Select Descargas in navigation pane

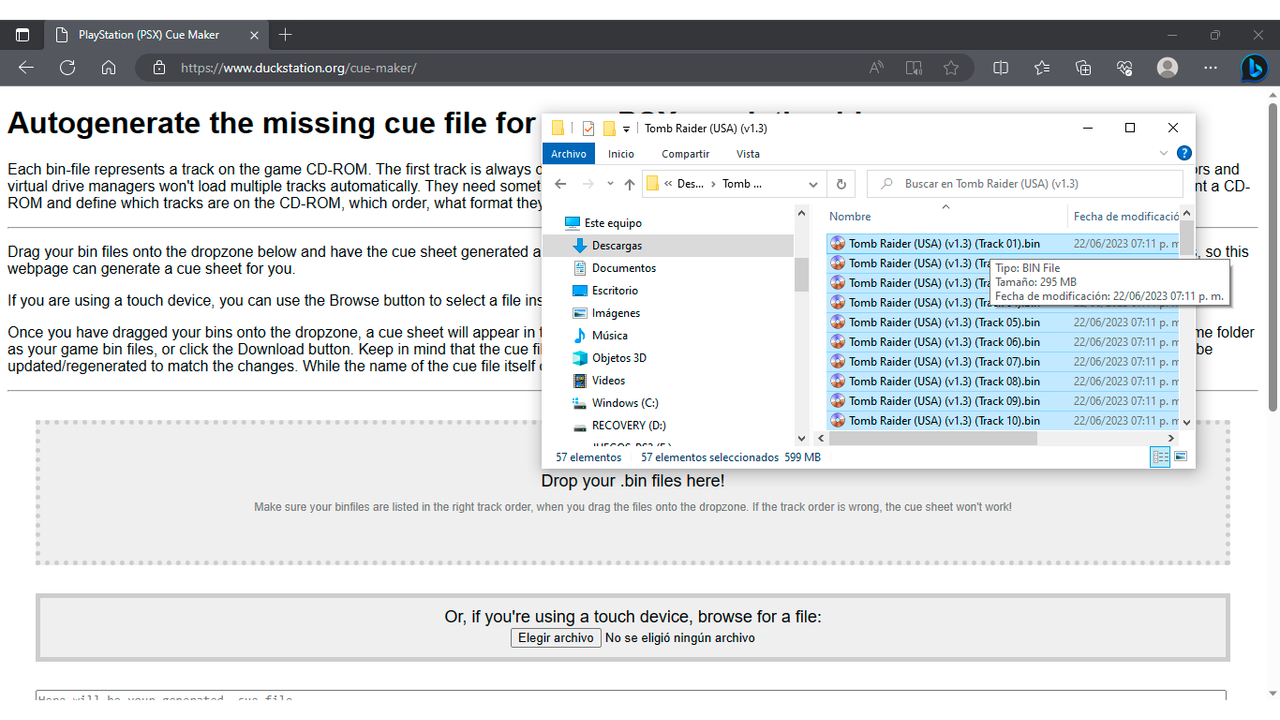[617, 245]
